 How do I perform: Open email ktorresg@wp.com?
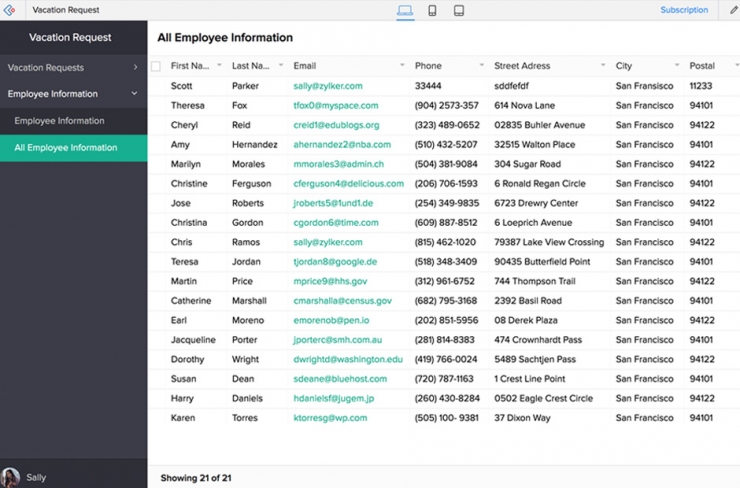pos(330,418)
